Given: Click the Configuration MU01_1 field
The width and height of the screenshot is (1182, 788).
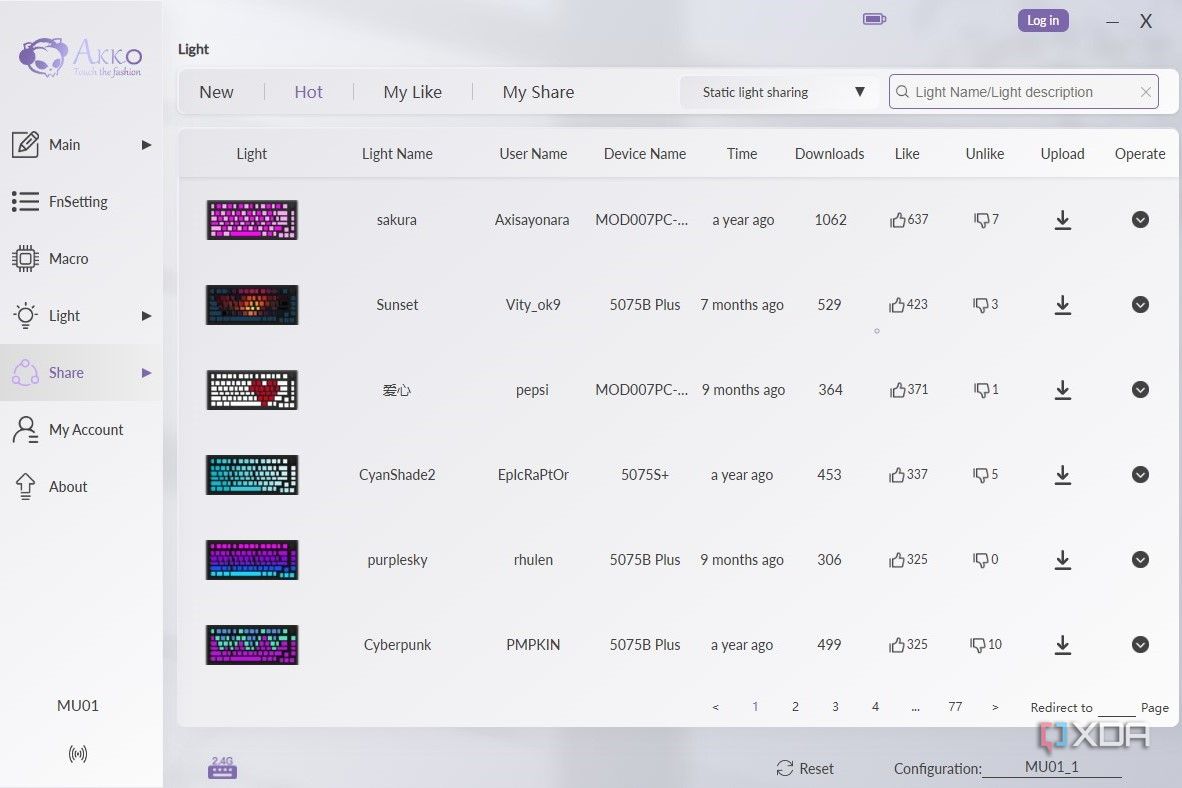Looking at the screenshot, I should click(x=1052, y=768).
